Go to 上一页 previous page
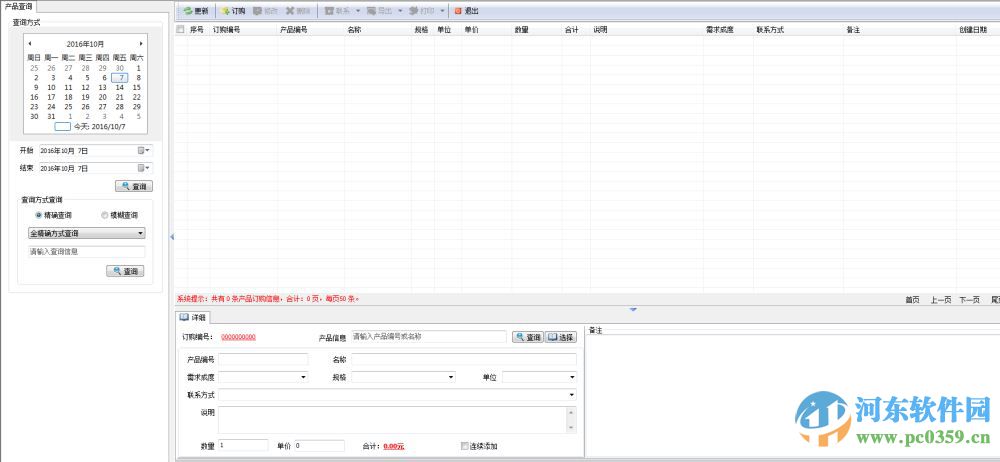This screenshot has width=1000, height=462. pyautogui.click(x=941, y=299)
